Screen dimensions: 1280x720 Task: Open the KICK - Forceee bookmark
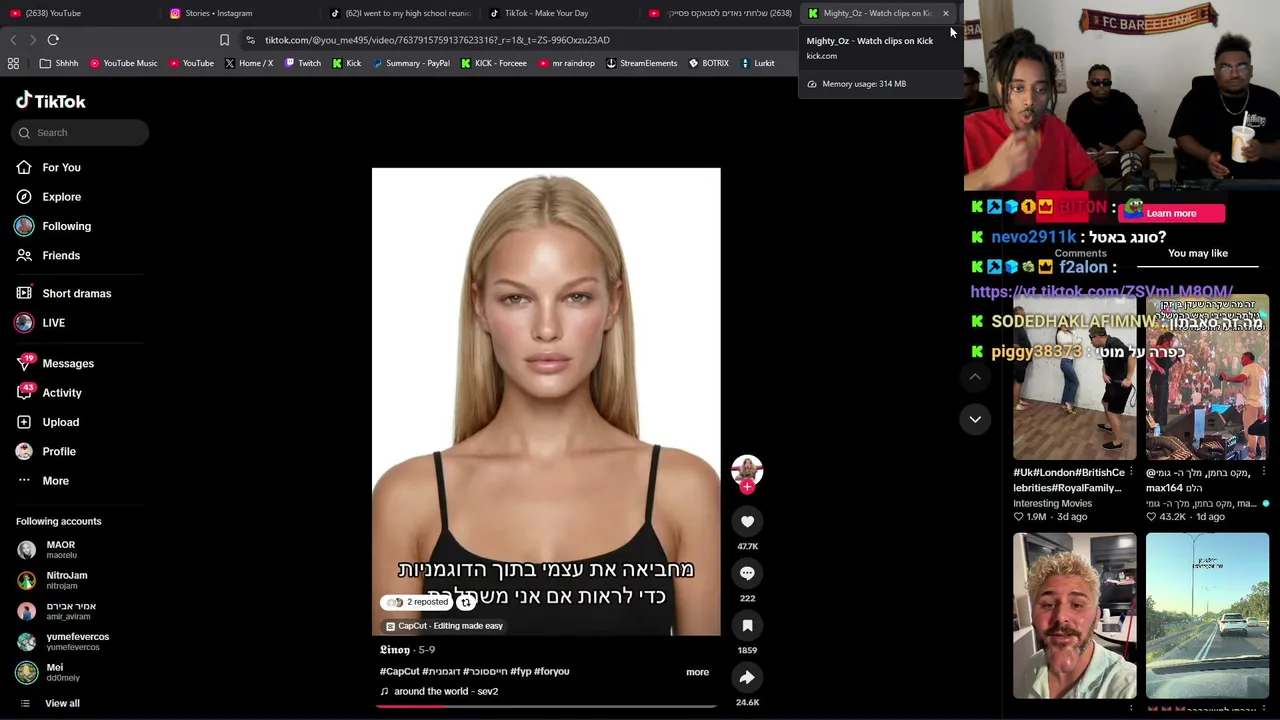(493, 63)
